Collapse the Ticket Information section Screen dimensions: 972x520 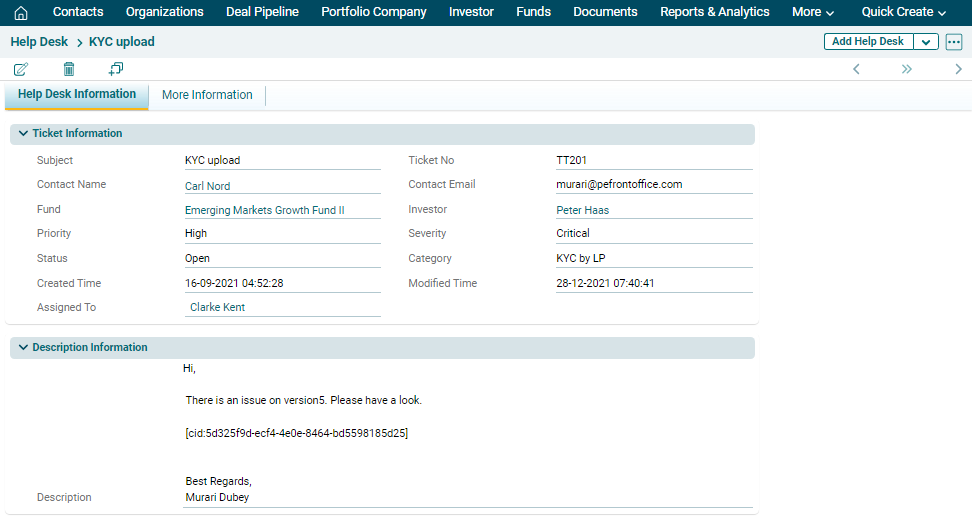23,133
